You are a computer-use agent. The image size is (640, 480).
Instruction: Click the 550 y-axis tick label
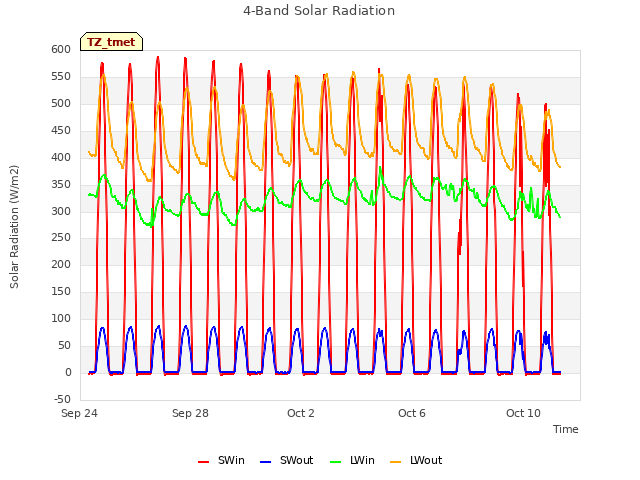point(61,76)
